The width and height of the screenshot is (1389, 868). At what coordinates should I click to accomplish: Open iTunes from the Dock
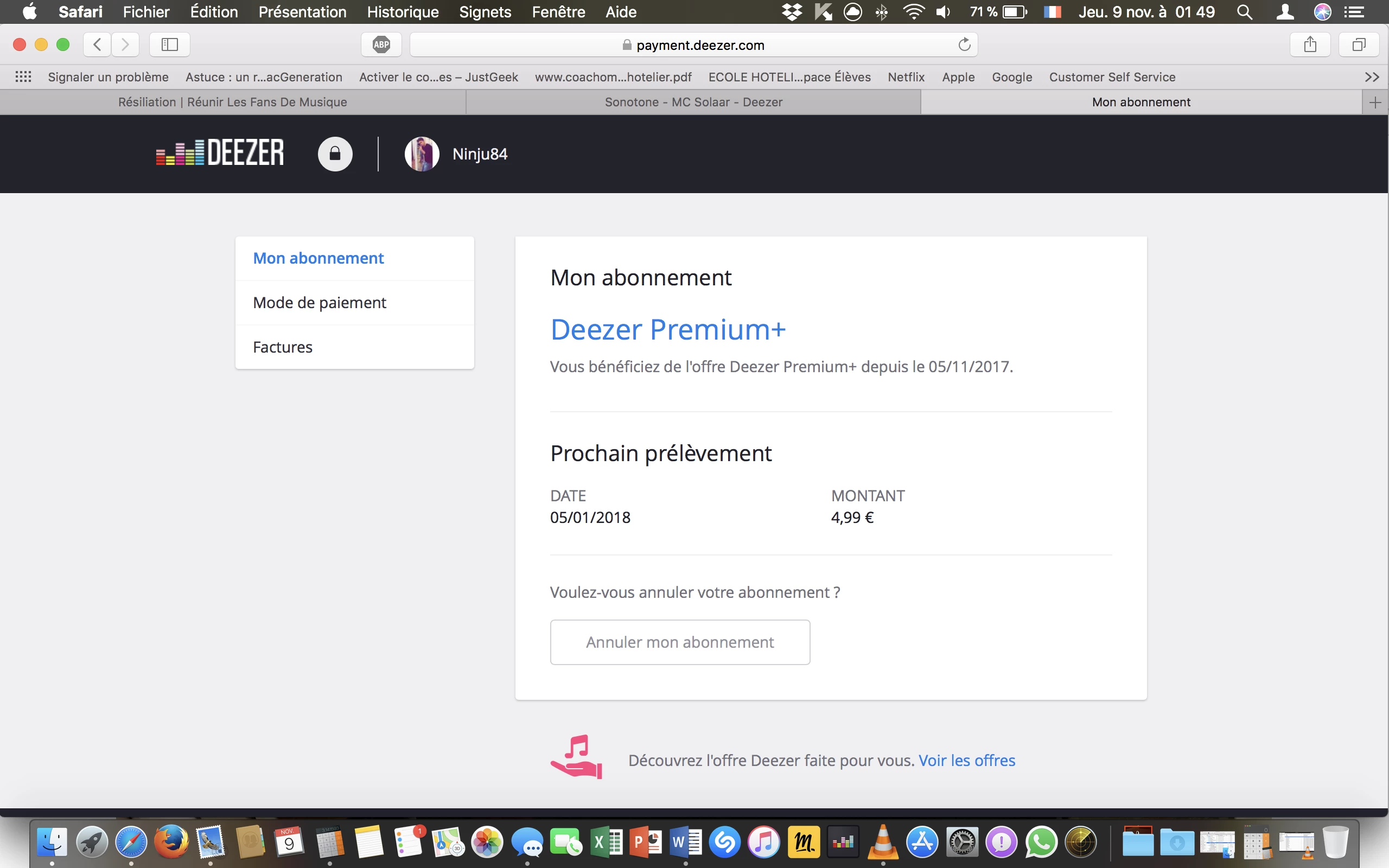pyautogui.click(x=764, y=842)
